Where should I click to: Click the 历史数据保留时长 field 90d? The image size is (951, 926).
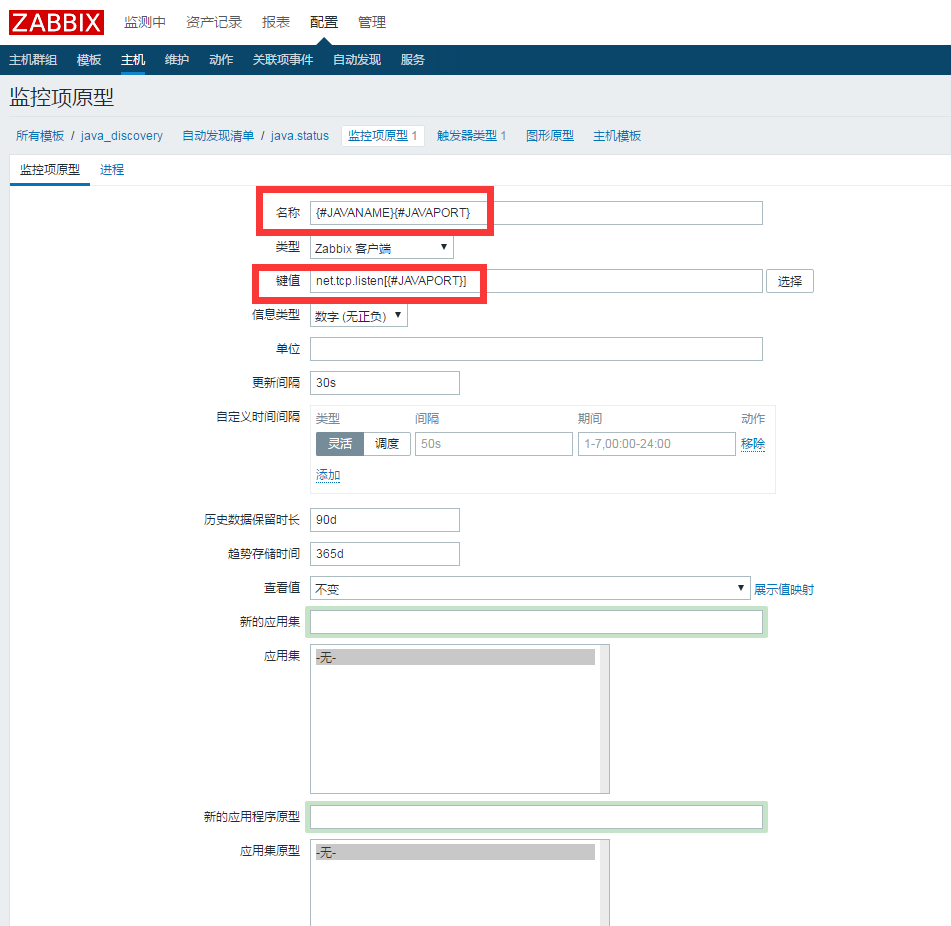point(385,520)
